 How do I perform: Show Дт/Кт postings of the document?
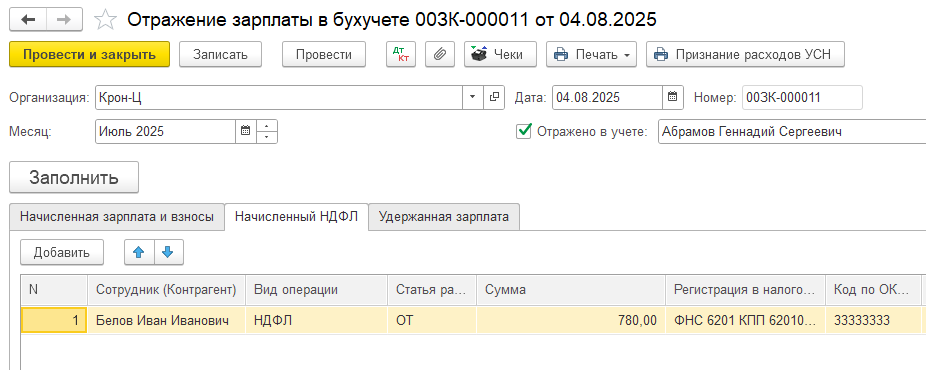tap(402, 54)
